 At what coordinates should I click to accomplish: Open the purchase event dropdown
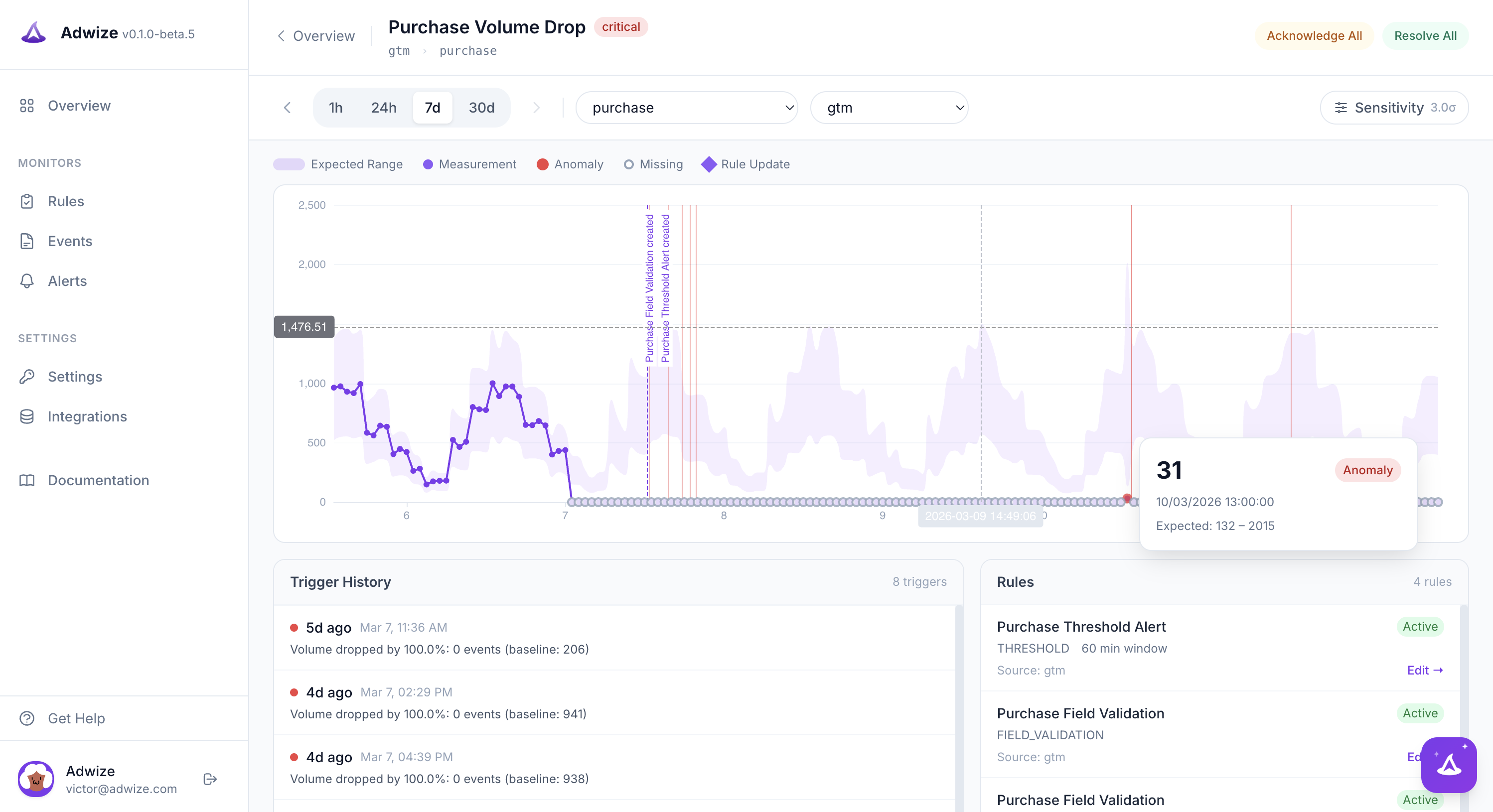pyautogui.click(x=687, y=107)
